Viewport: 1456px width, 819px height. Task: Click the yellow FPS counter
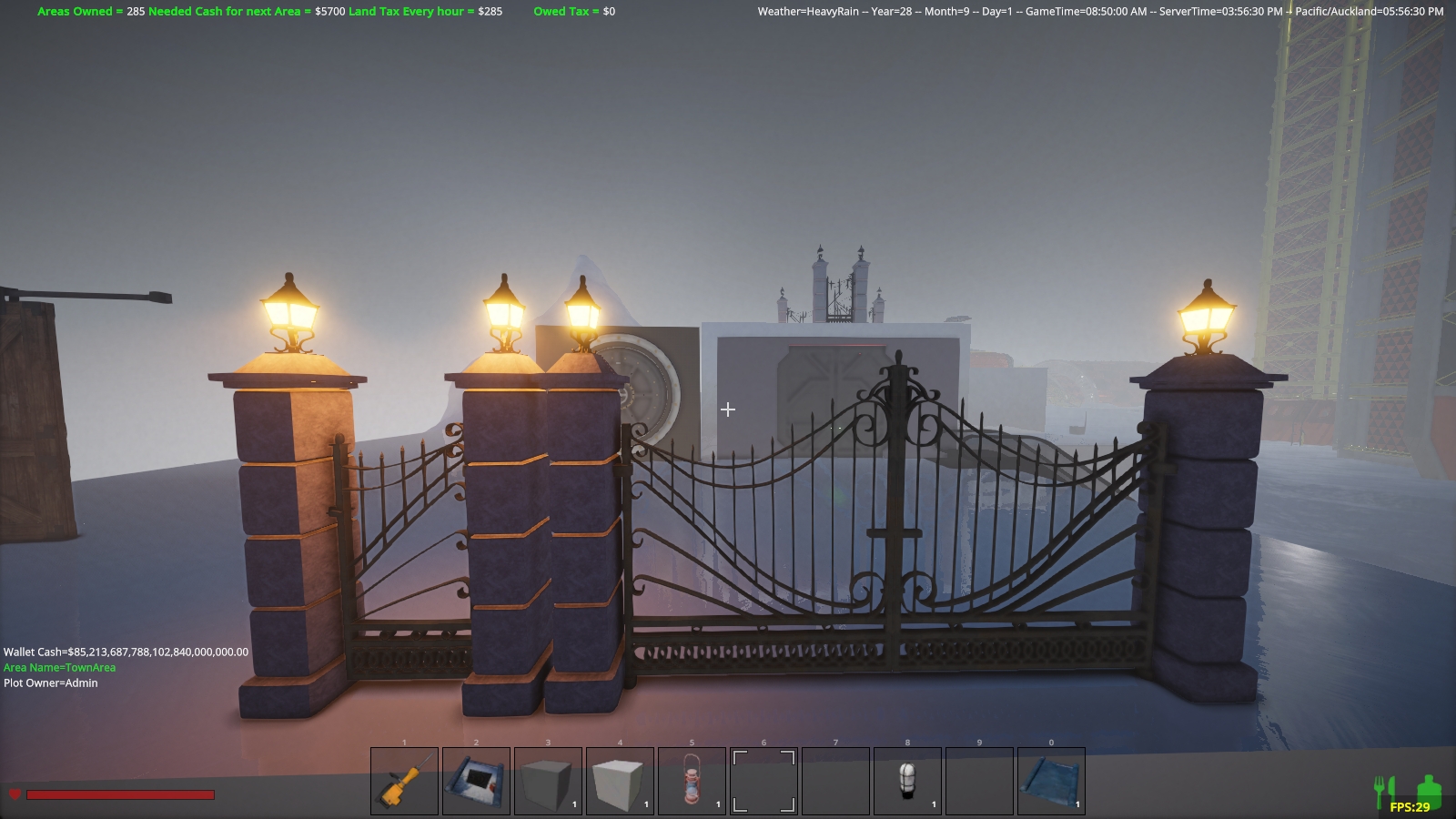tap(1410, 807)
